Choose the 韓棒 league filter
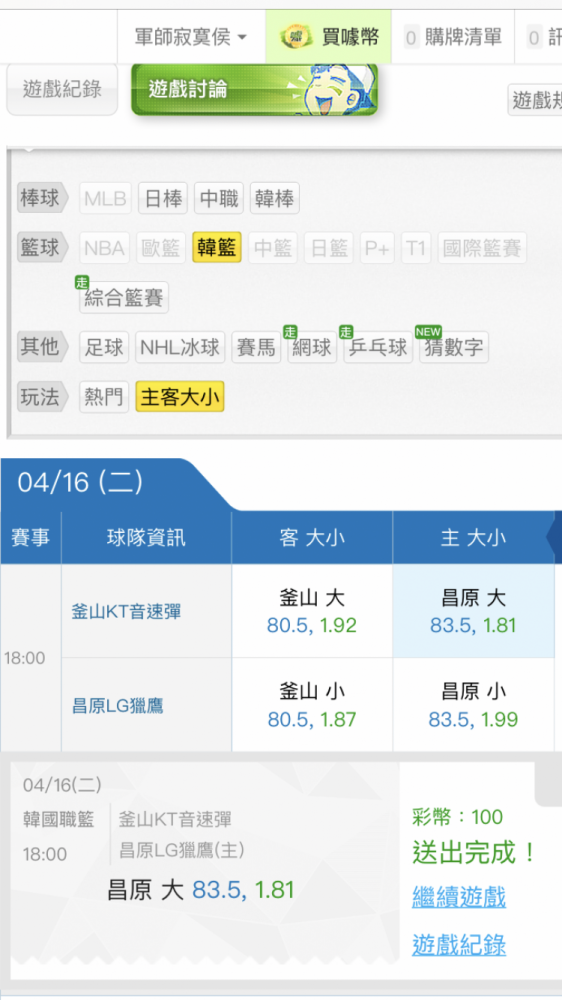562x1000 pixels. 274,198
